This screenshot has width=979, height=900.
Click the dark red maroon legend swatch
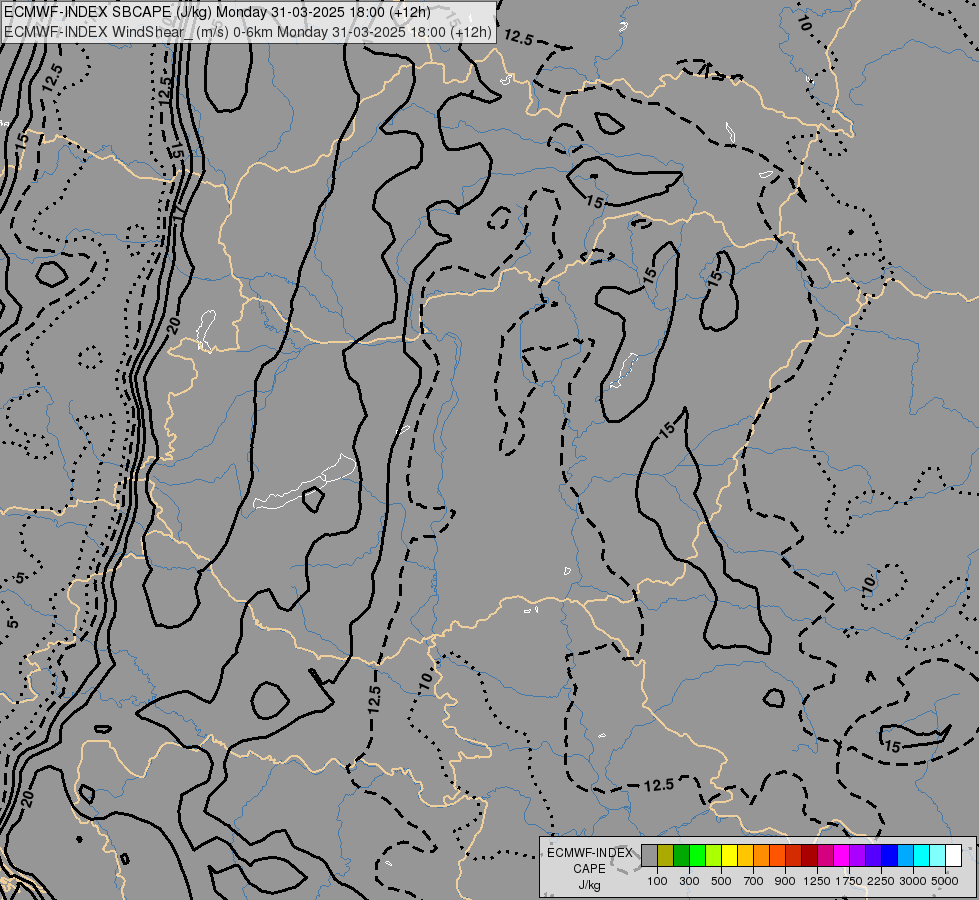click(x=810, y=855)
